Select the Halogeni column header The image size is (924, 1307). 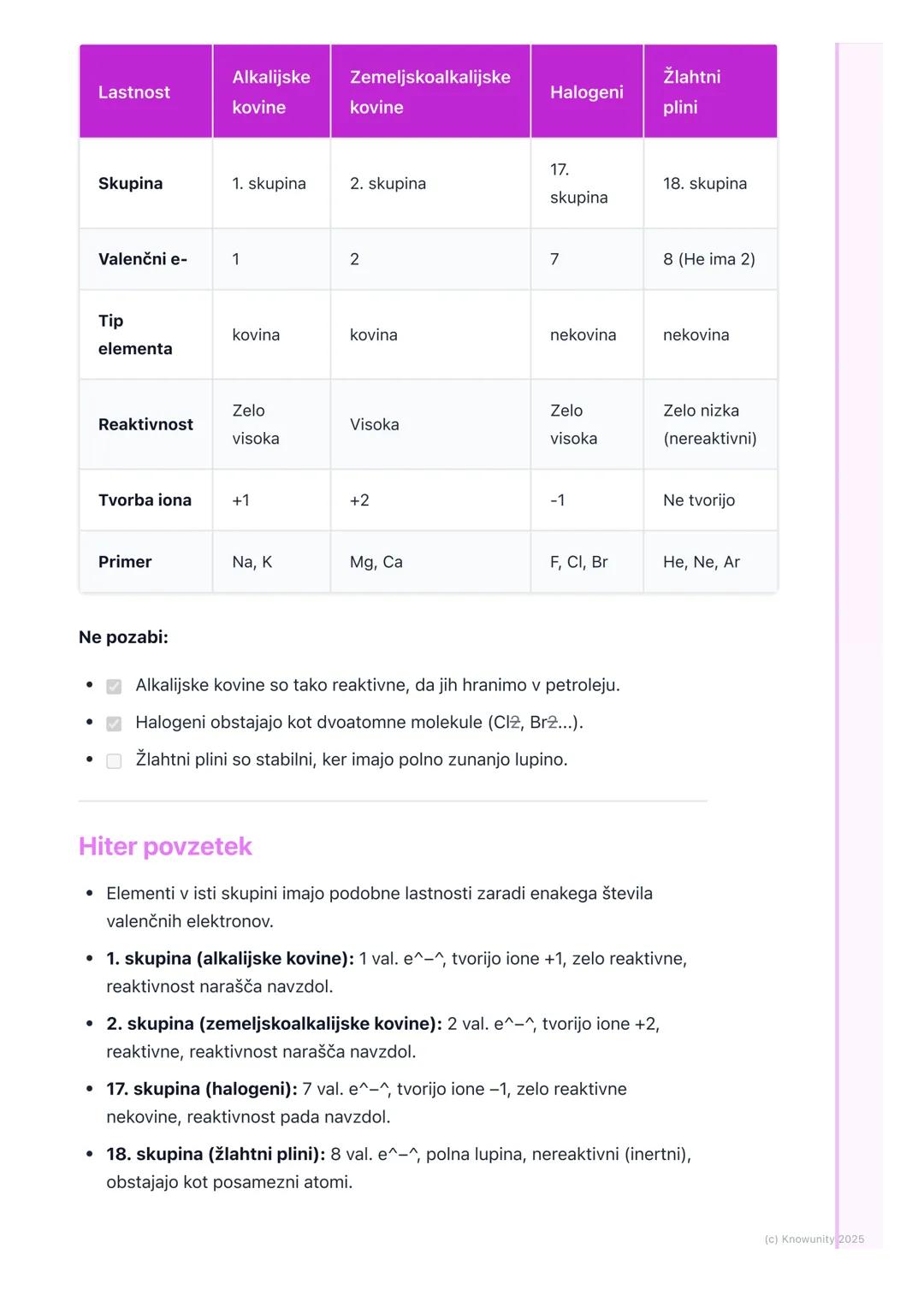[x=587, y=92]
